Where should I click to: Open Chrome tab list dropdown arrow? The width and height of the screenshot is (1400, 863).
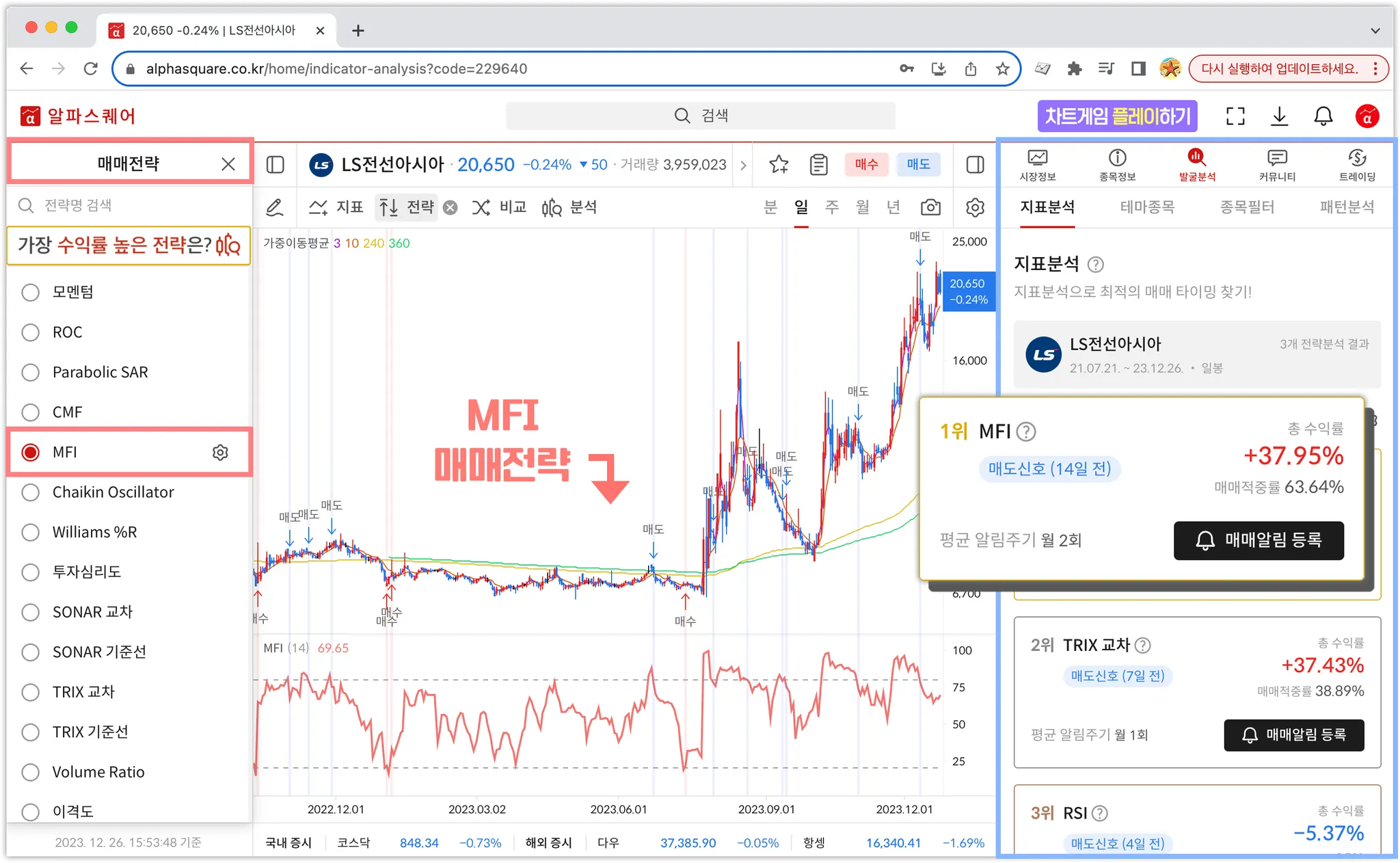(1375, 31)
